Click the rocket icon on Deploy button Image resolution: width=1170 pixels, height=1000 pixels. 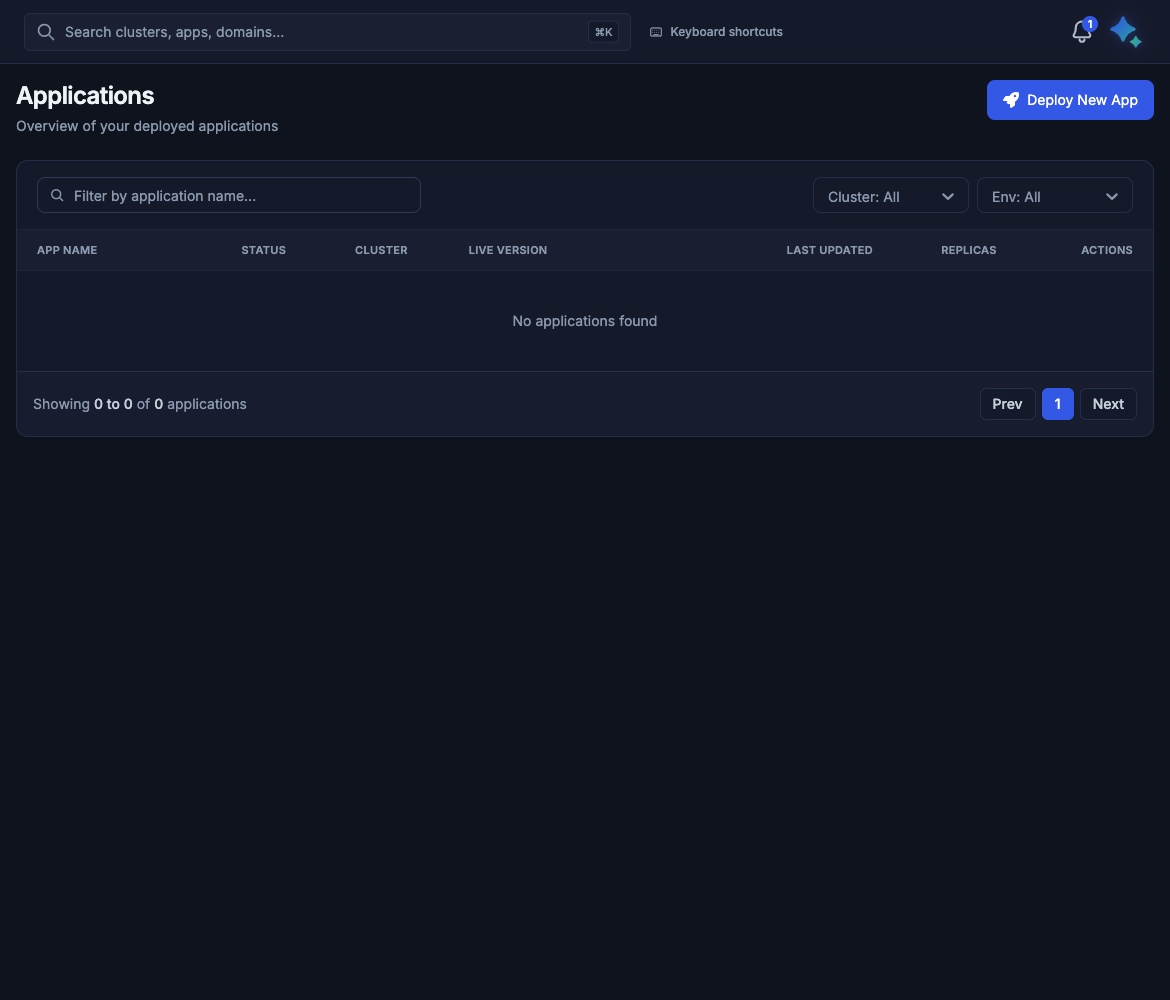(x=1010, y=100)
